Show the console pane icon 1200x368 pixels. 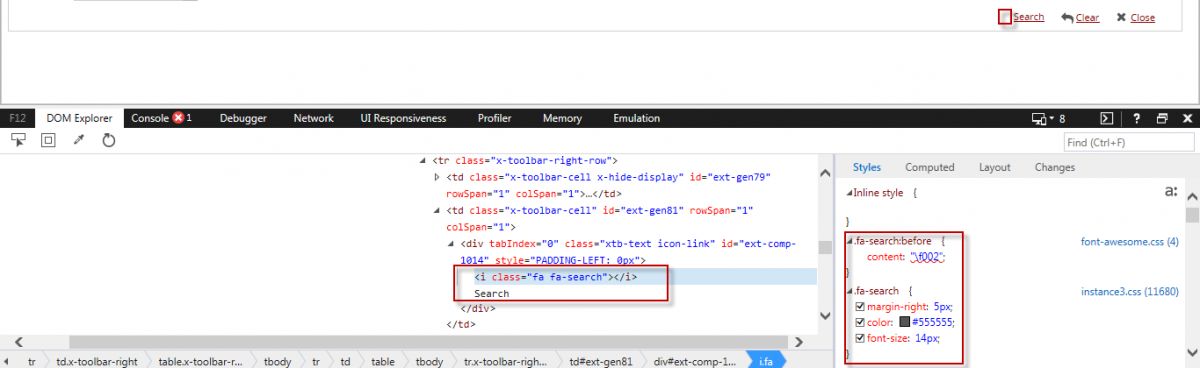[1107, 118]
